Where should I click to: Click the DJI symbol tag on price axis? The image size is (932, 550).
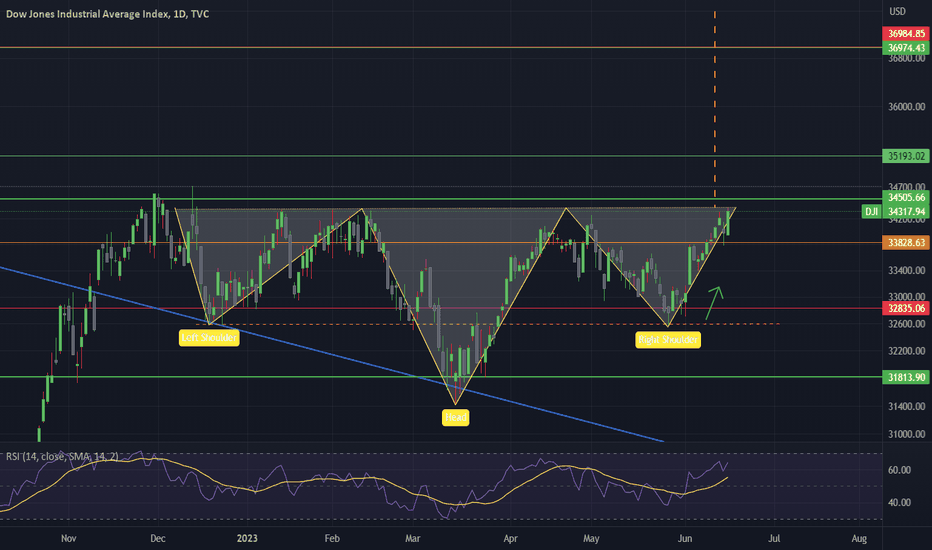871,212
